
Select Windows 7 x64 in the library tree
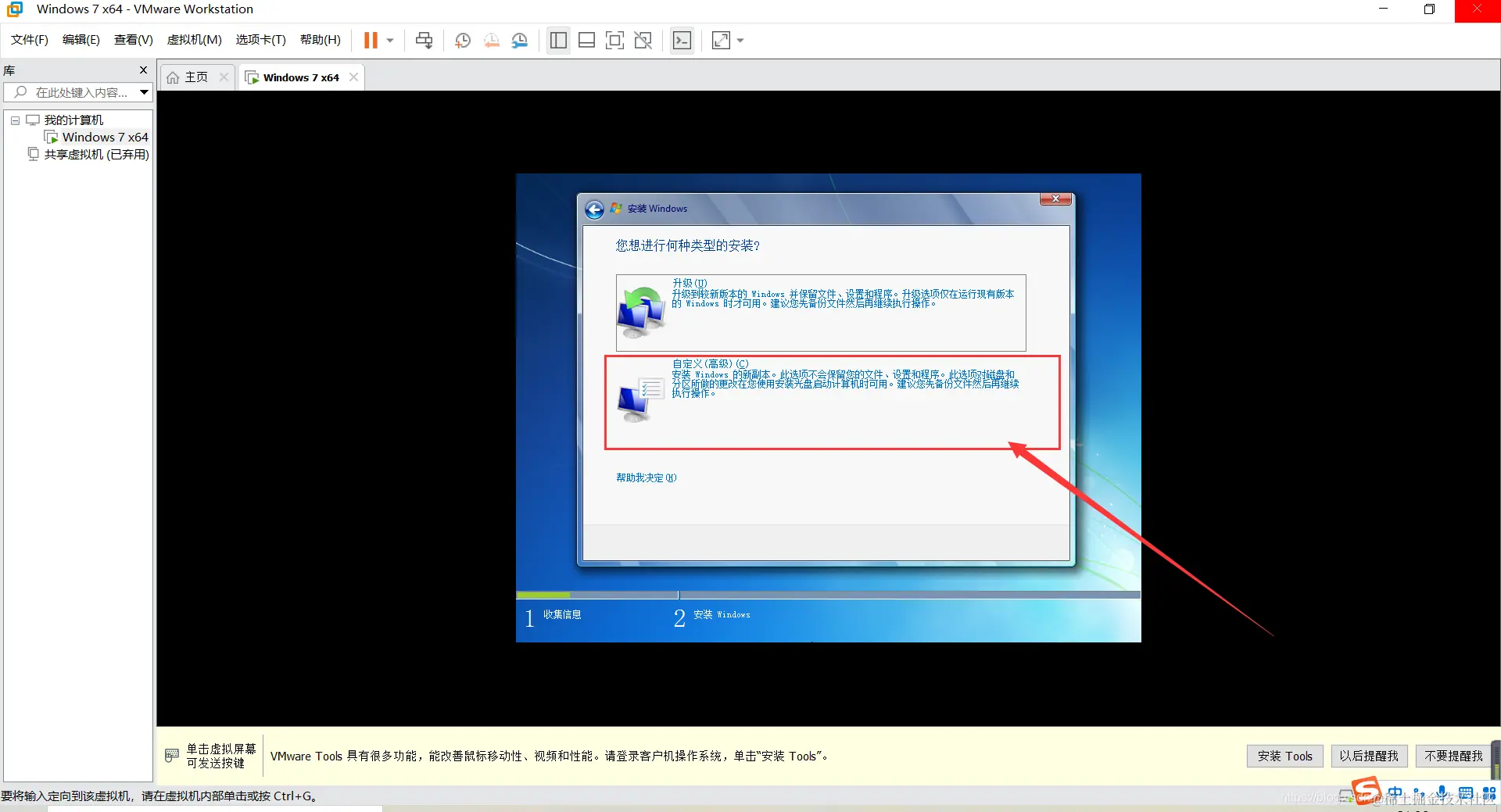105,138
